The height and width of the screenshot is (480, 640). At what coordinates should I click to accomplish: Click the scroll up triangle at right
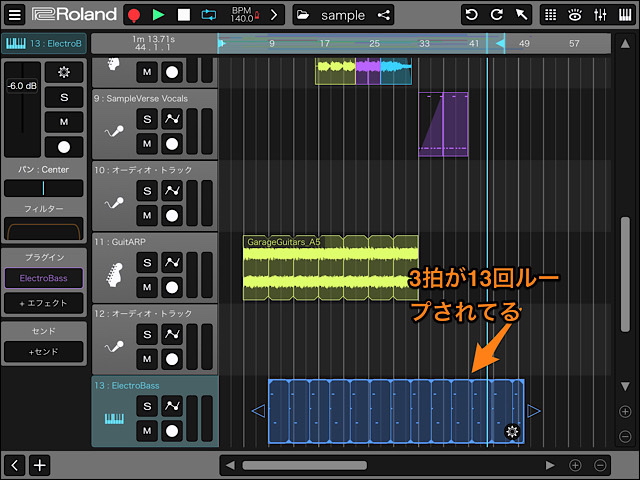[625, 44]
